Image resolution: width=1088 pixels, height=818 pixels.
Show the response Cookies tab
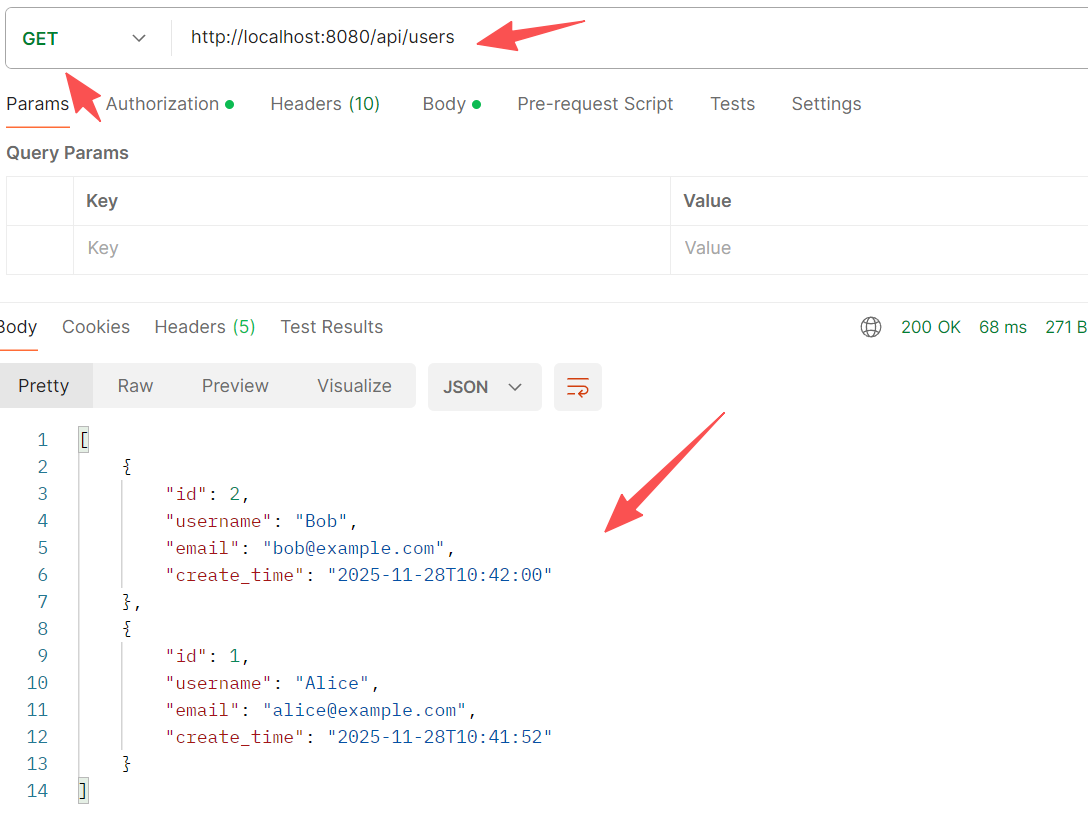[x=96, y=327]
